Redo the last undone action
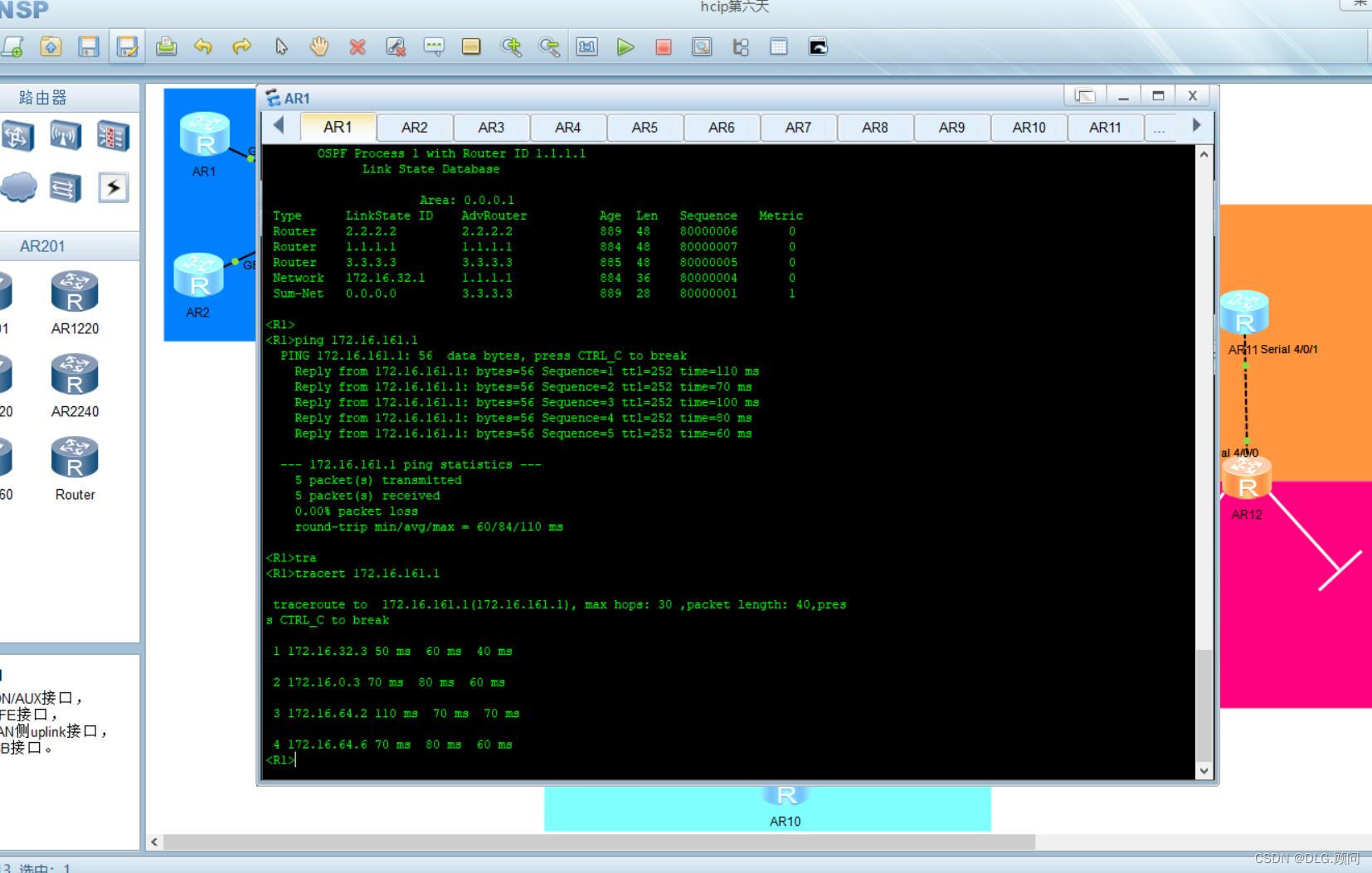This screenshot has height=873, width=1372. point(241,46)
